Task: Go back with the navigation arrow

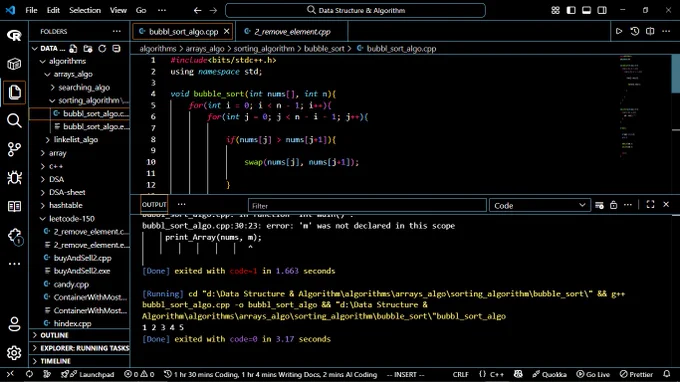Action: tap(197, 10)
